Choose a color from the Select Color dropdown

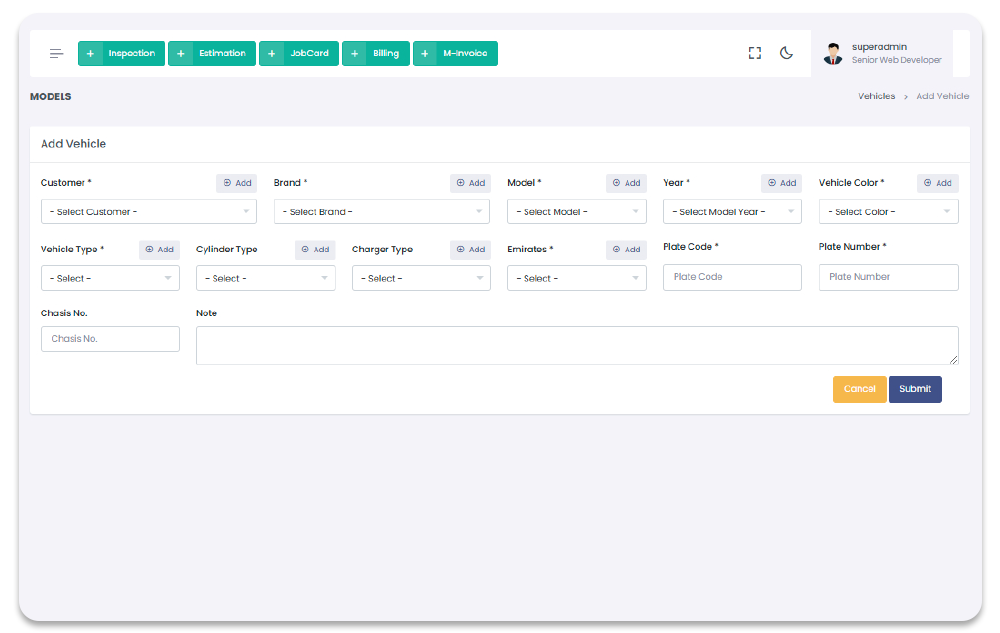tap(888, 212)
